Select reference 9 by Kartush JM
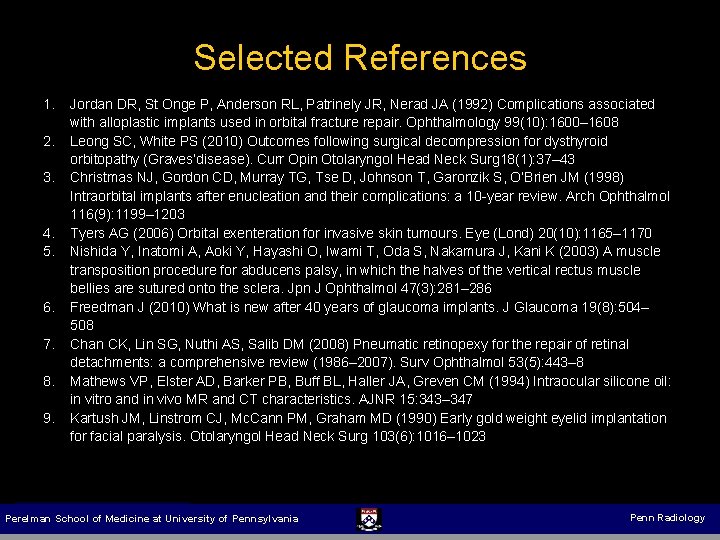Viewport: 720px width, 540px height. [x=355, y=427]
